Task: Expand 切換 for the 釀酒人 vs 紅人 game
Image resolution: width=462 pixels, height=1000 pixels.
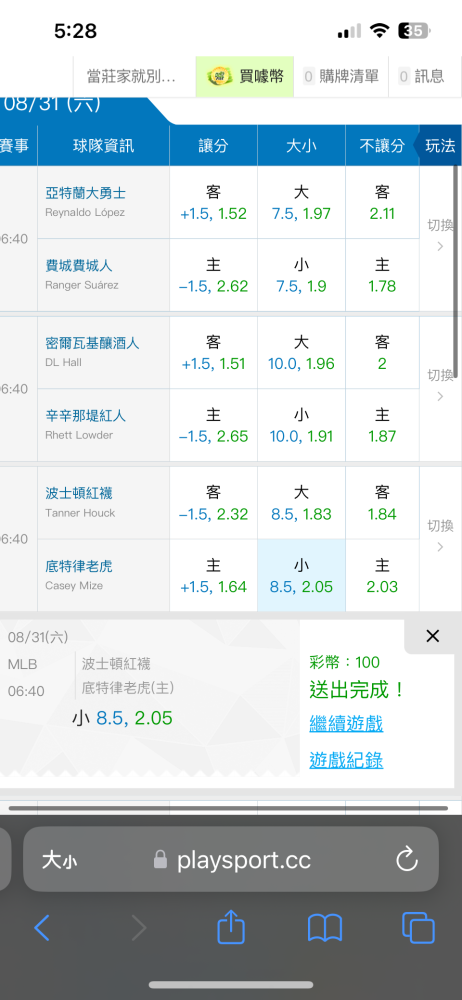Action: [440, 385]
